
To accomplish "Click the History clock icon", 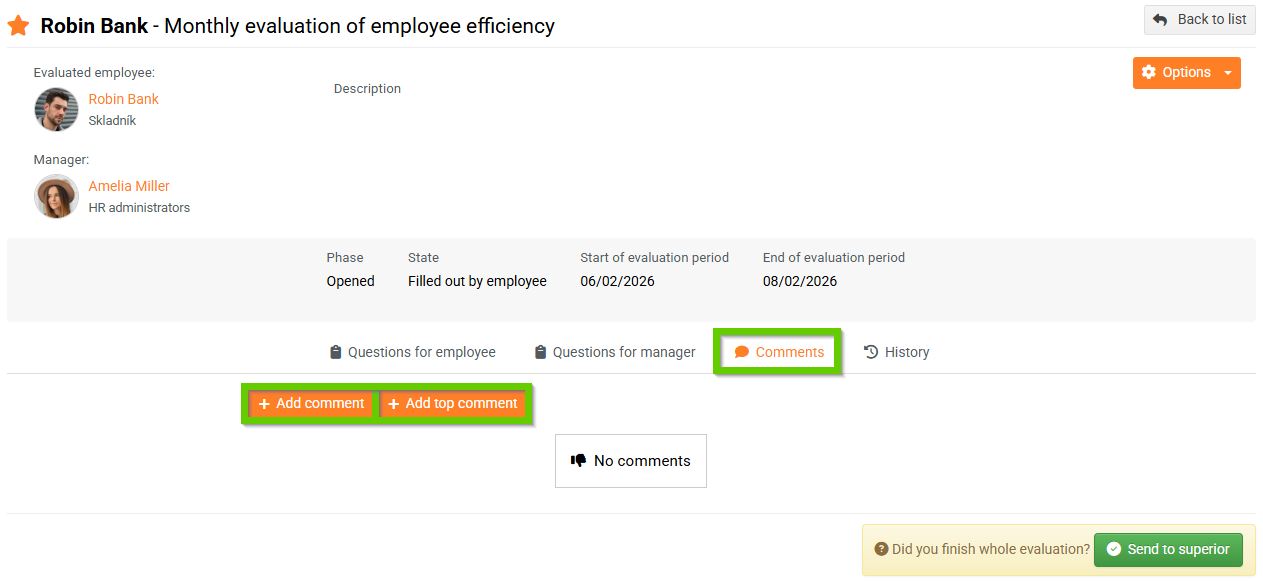I will [871, 352].
